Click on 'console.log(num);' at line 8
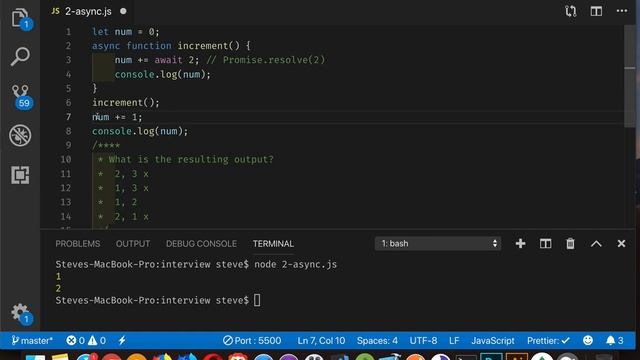Viewport: 640px width, 360px height. (x=140, y=131)
